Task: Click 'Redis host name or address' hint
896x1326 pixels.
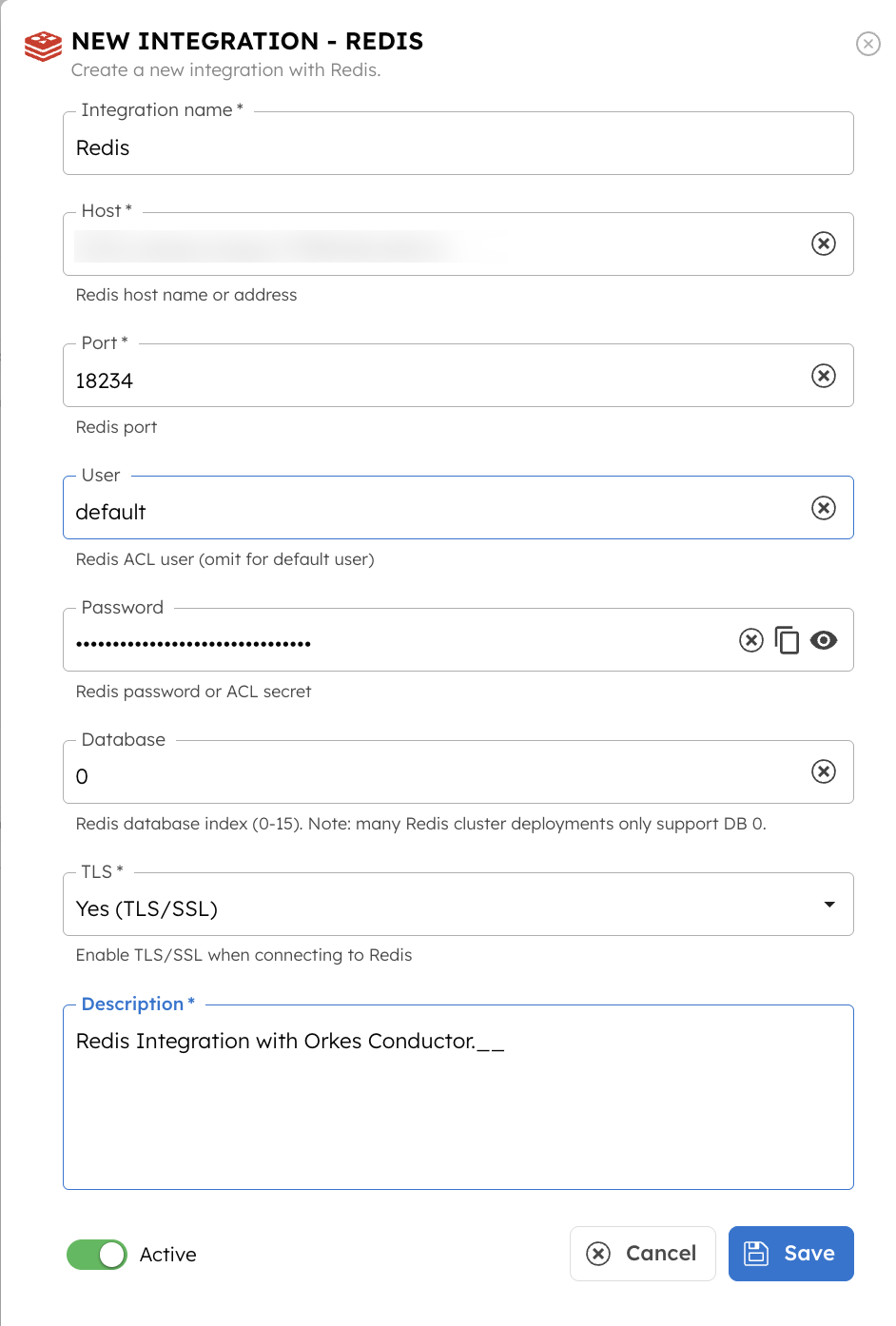Action: pos(186,295)
